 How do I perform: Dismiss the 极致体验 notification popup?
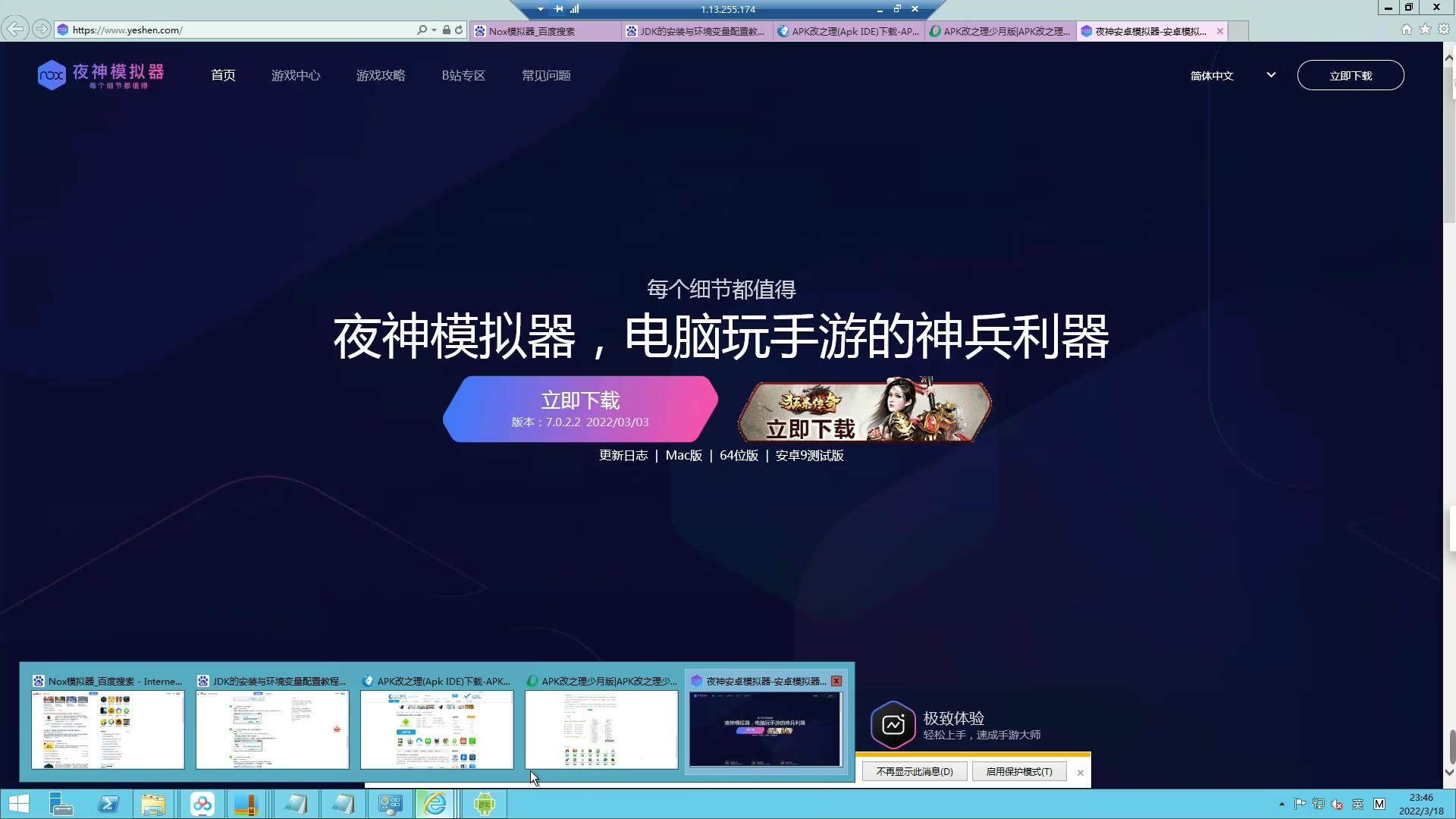(x=1080, y=771)
